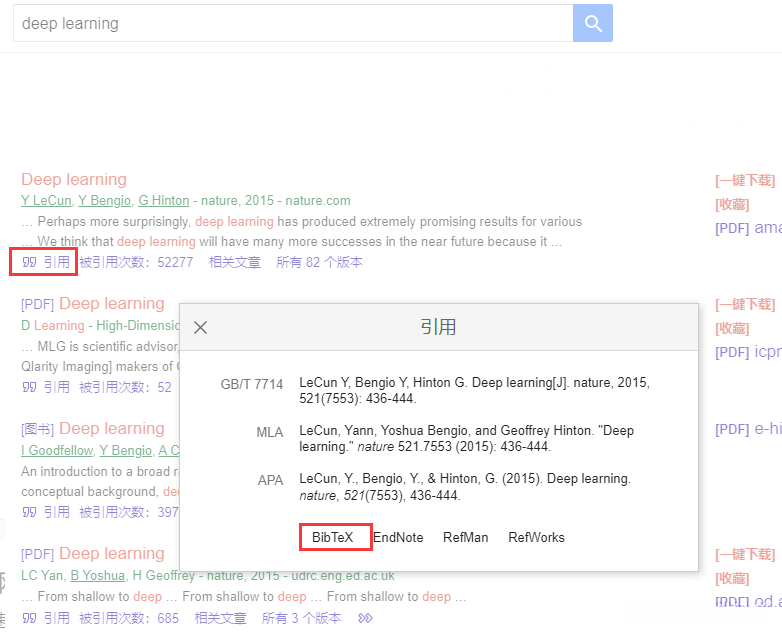View 被引用次数: 397... for Goodfellow book
This screenshot has width=782, height=633.
129,512
